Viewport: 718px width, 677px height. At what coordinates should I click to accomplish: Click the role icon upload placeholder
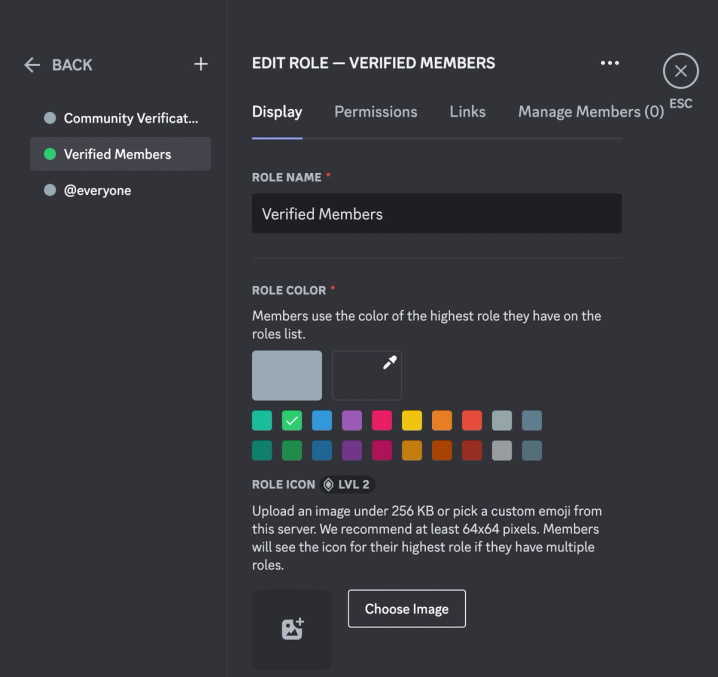(x=292, y=629)
